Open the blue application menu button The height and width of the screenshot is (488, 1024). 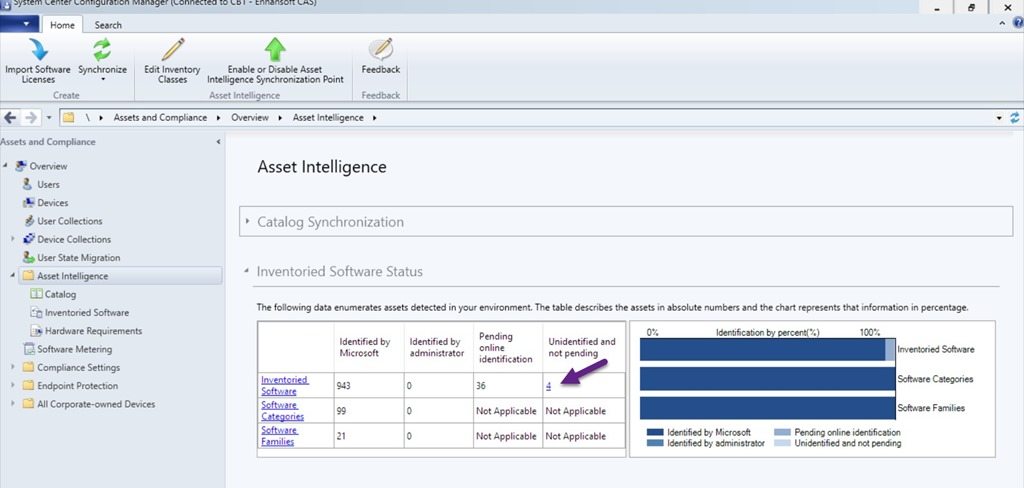coord(20,24)
